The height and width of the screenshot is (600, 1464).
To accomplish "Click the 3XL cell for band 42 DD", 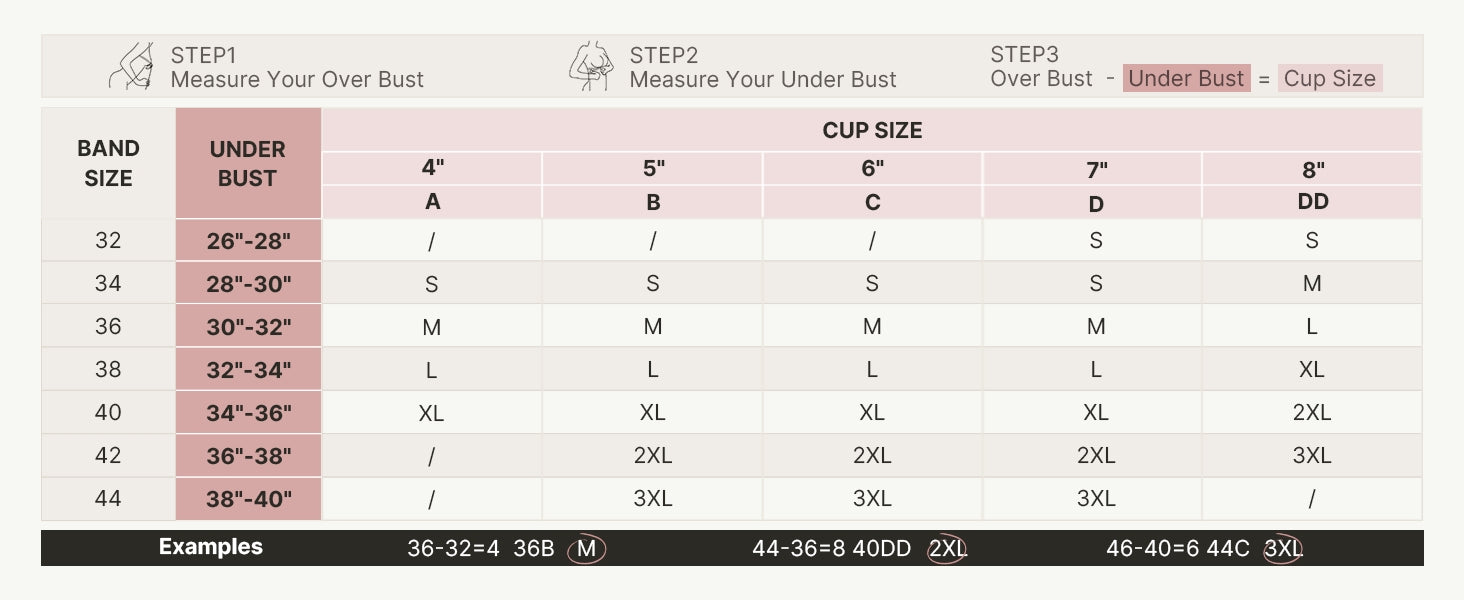I will coord(1312,456).
